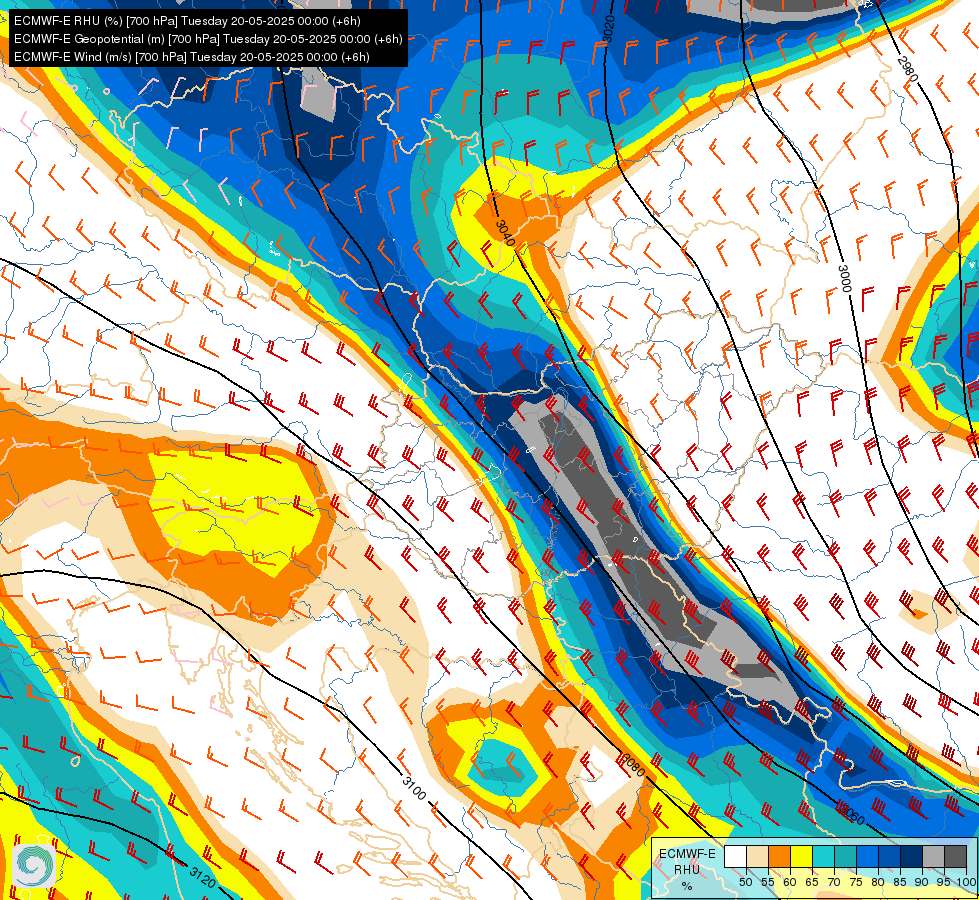Pick the white below-50% legend swatch
Screen dimensions: 979x900
coord(735,856)
